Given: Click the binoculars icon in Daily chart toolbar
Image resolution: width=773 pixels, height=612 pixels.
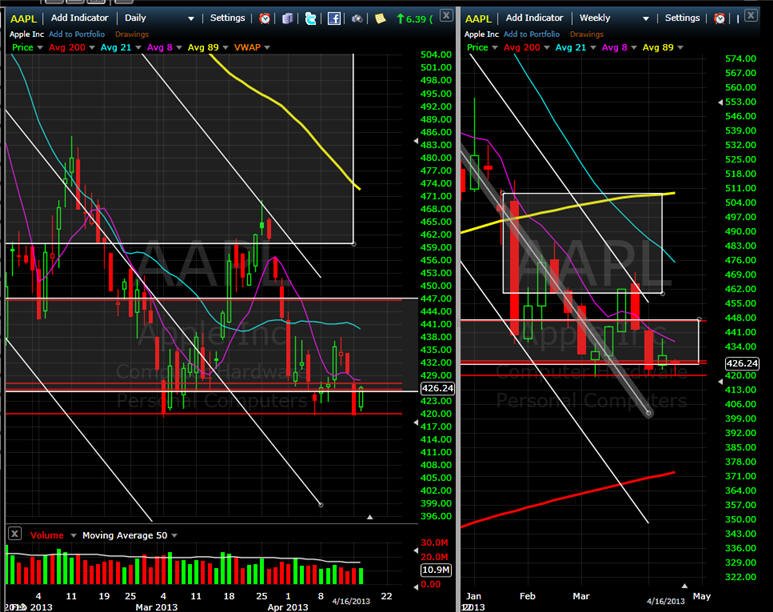Looking at the screenshot, I should tap(357, 19).
